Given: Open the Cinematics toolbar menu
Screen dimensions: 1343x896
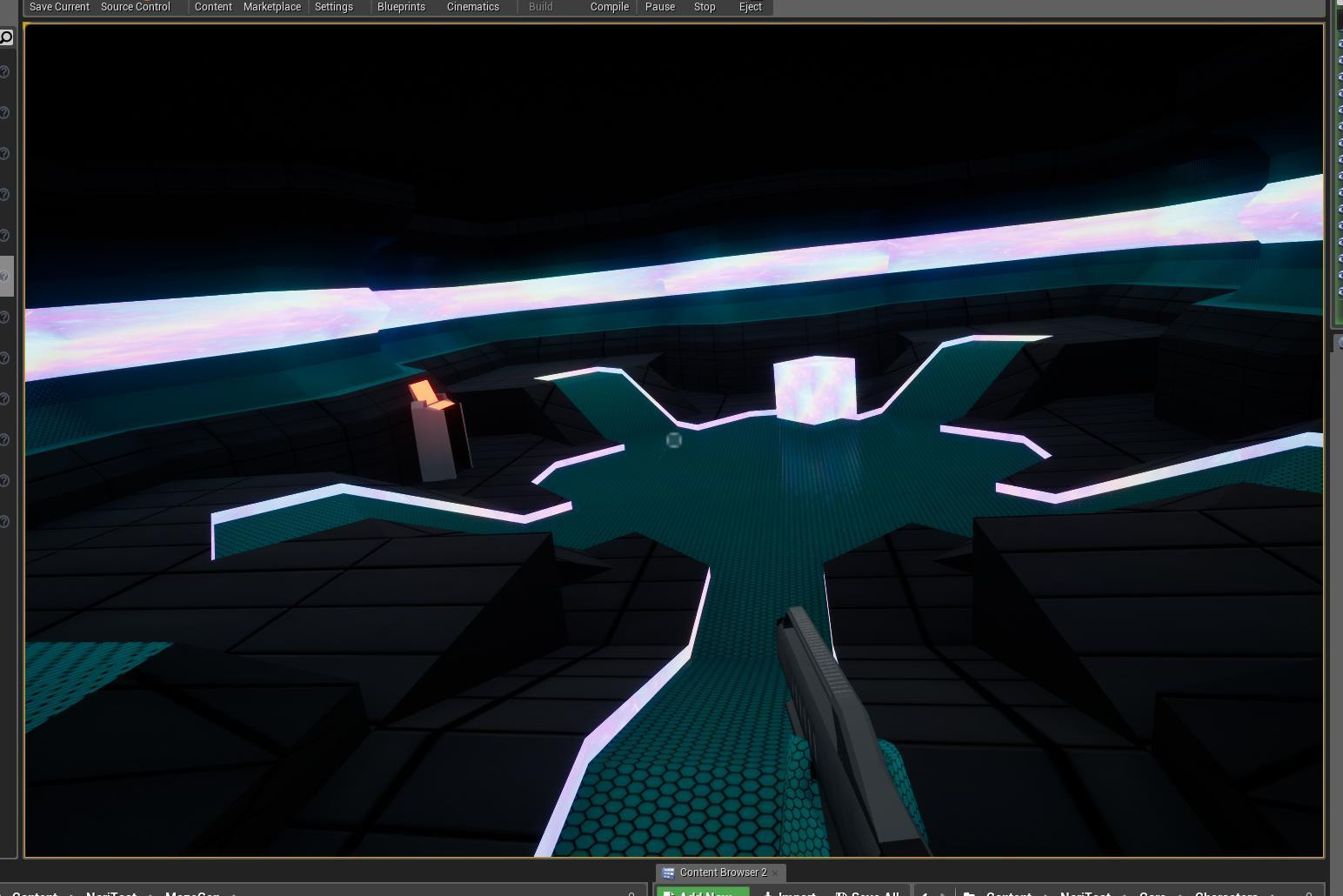Looking at the screenshot, I should coord(472,7).
